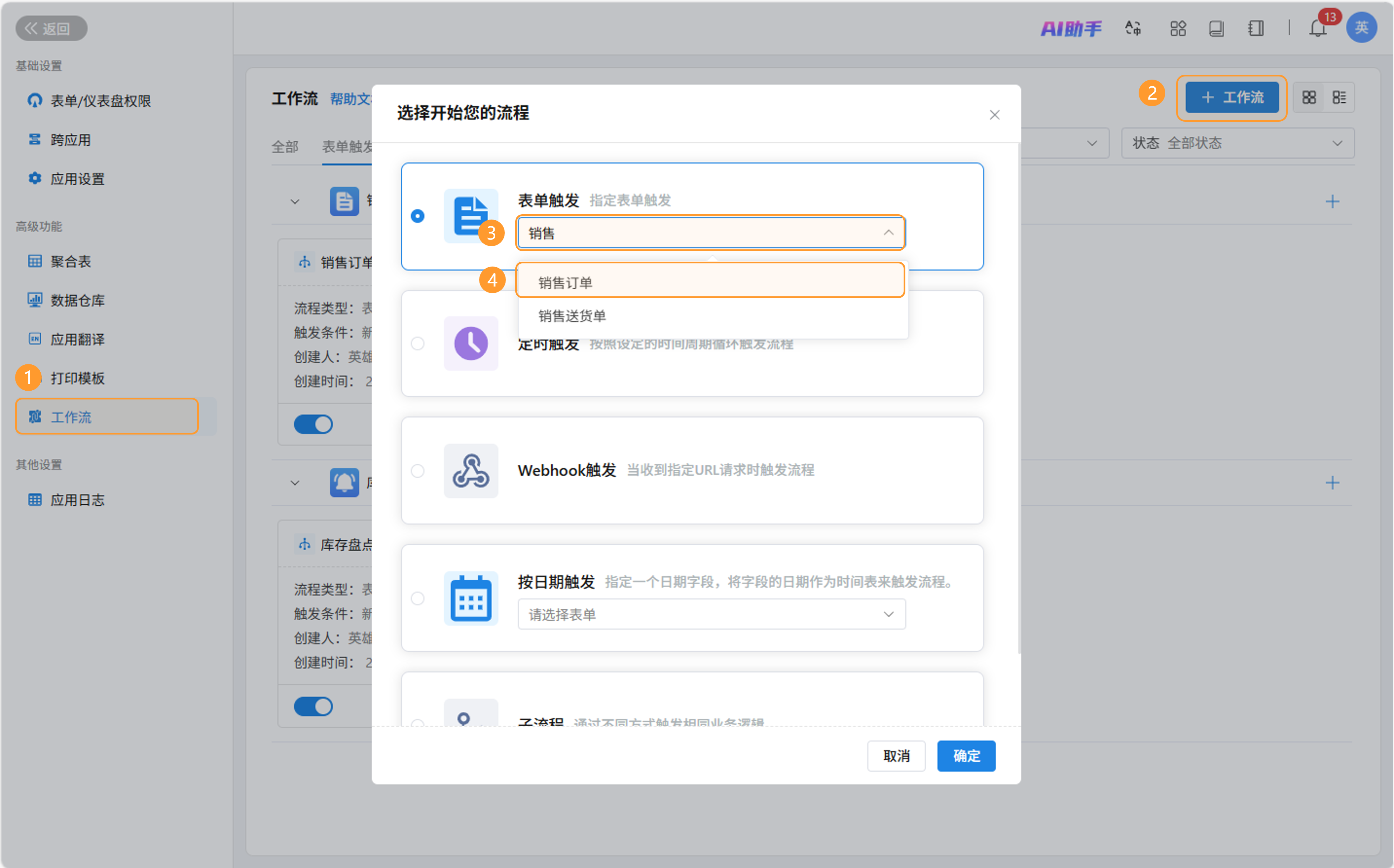This screenshot has height=868, width=1394.
Task: Choose 销售送货单 from dropdown list
Action: pos(572,316)
